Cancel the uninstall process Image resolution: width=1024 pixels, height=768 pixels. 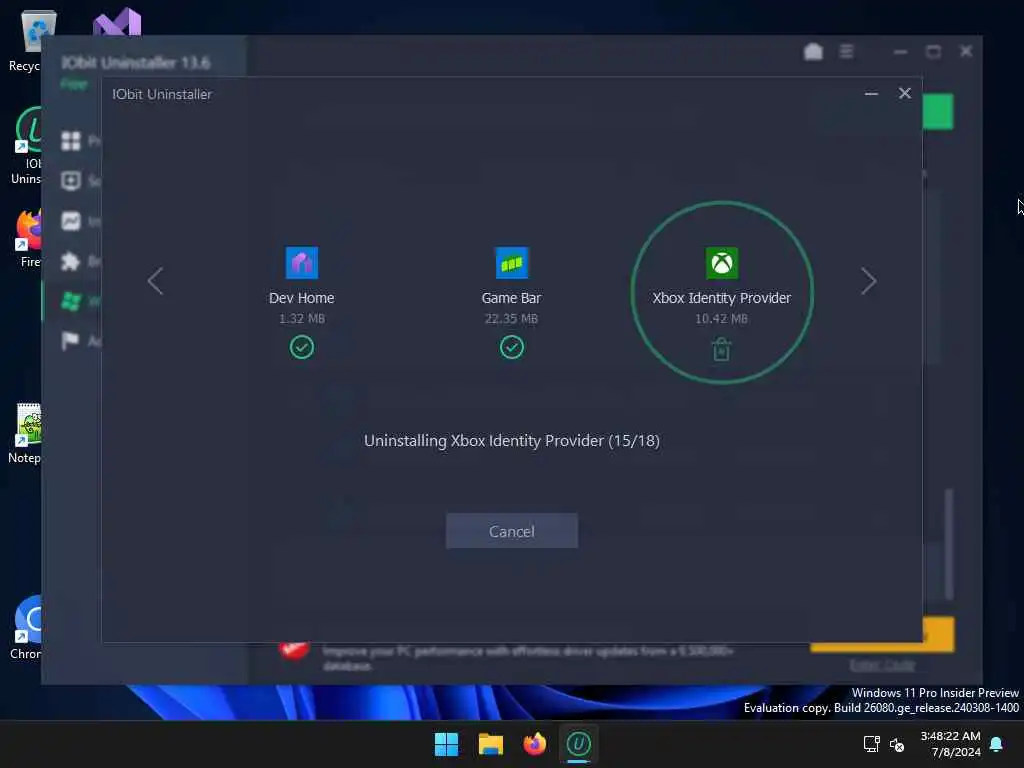(511, 531)
